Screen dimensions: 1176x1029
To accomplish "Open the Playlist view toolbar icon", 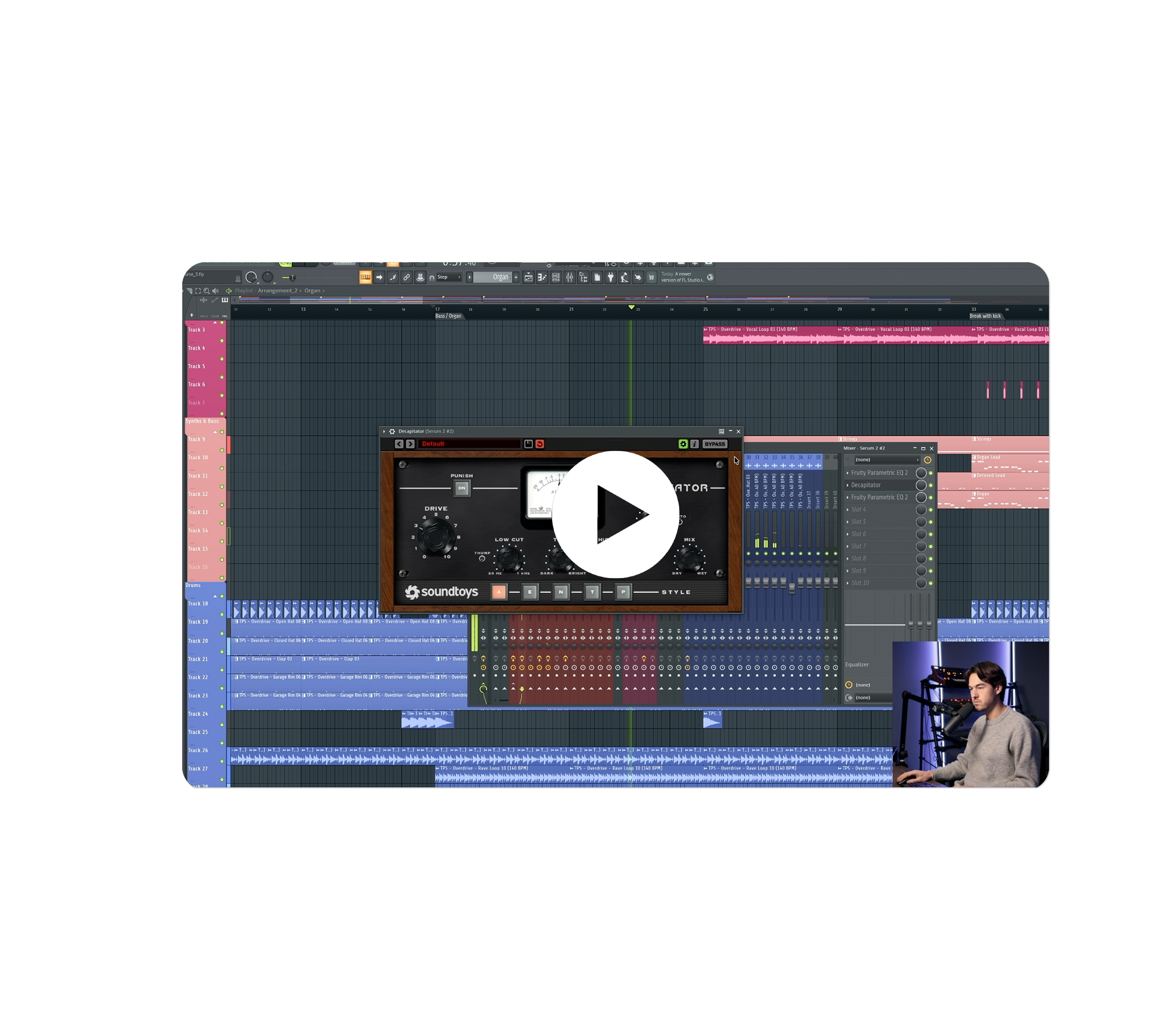I will click(x=529, y=278).
